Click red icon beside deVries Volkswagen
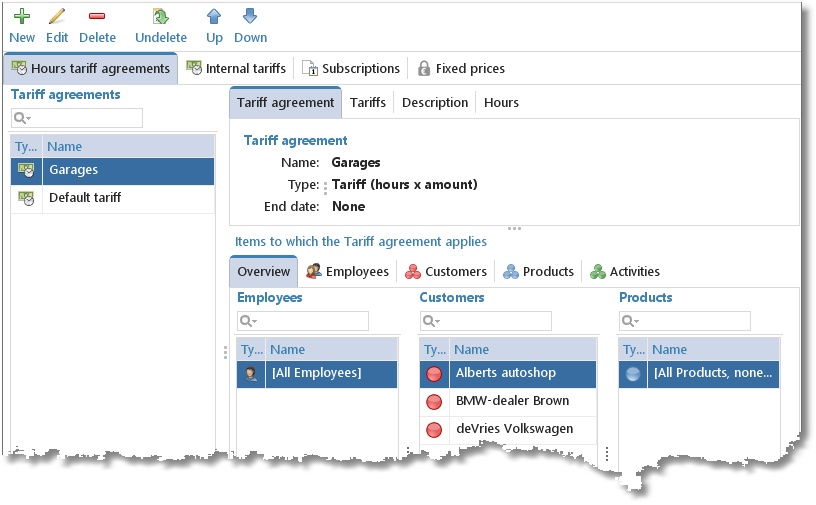Screen dimensions: 816x505 click(x=434, y=430)
